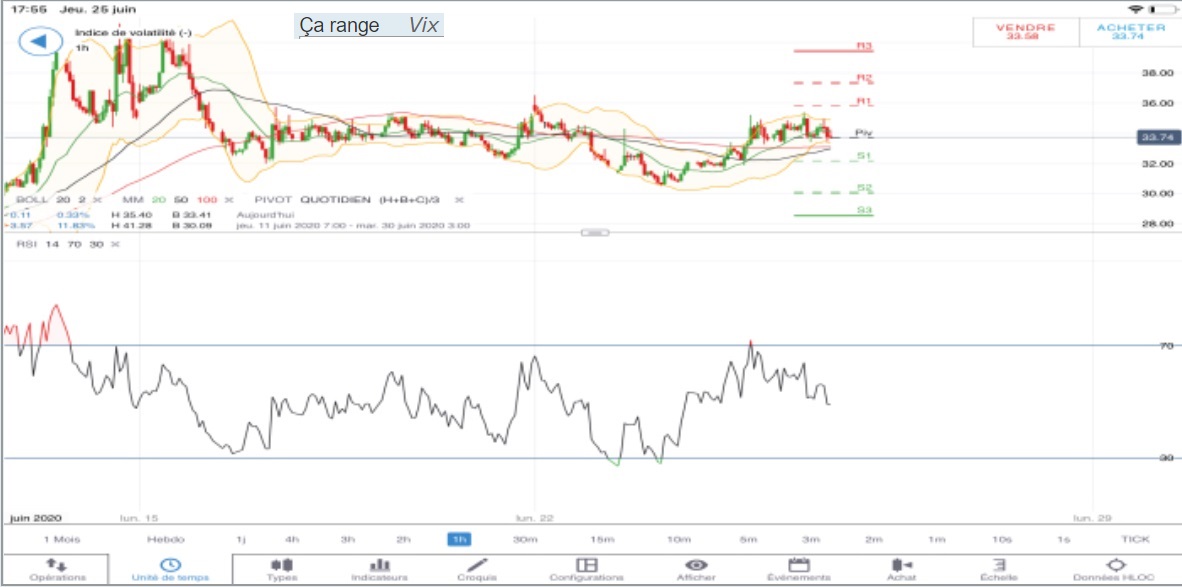The width and height of the screenshot is (1182, 587).
Task: Tap the panel divider handle above RSI
Action: [595, 232]
